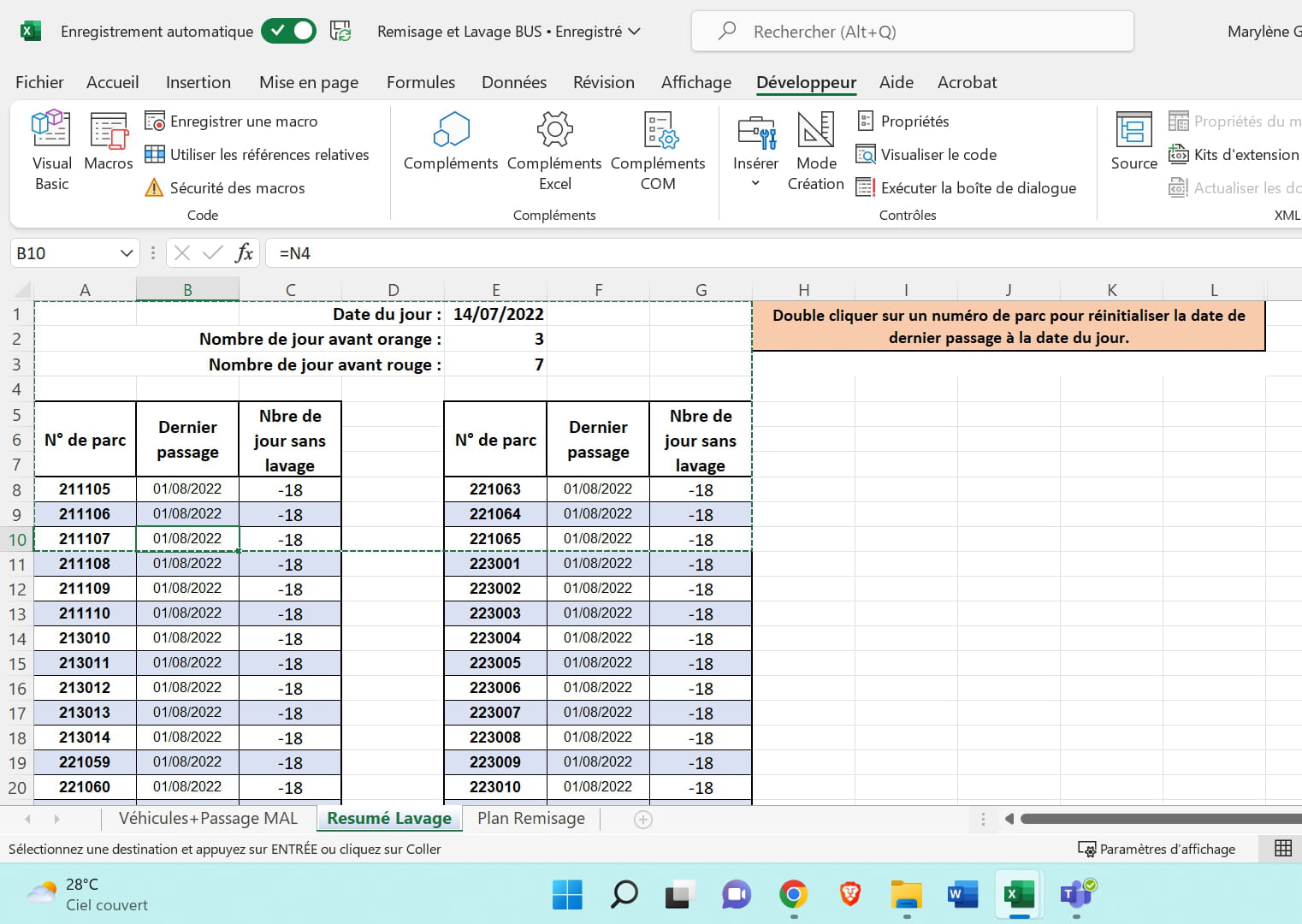Open the Révision ribbon tab

tap(603, 82)
